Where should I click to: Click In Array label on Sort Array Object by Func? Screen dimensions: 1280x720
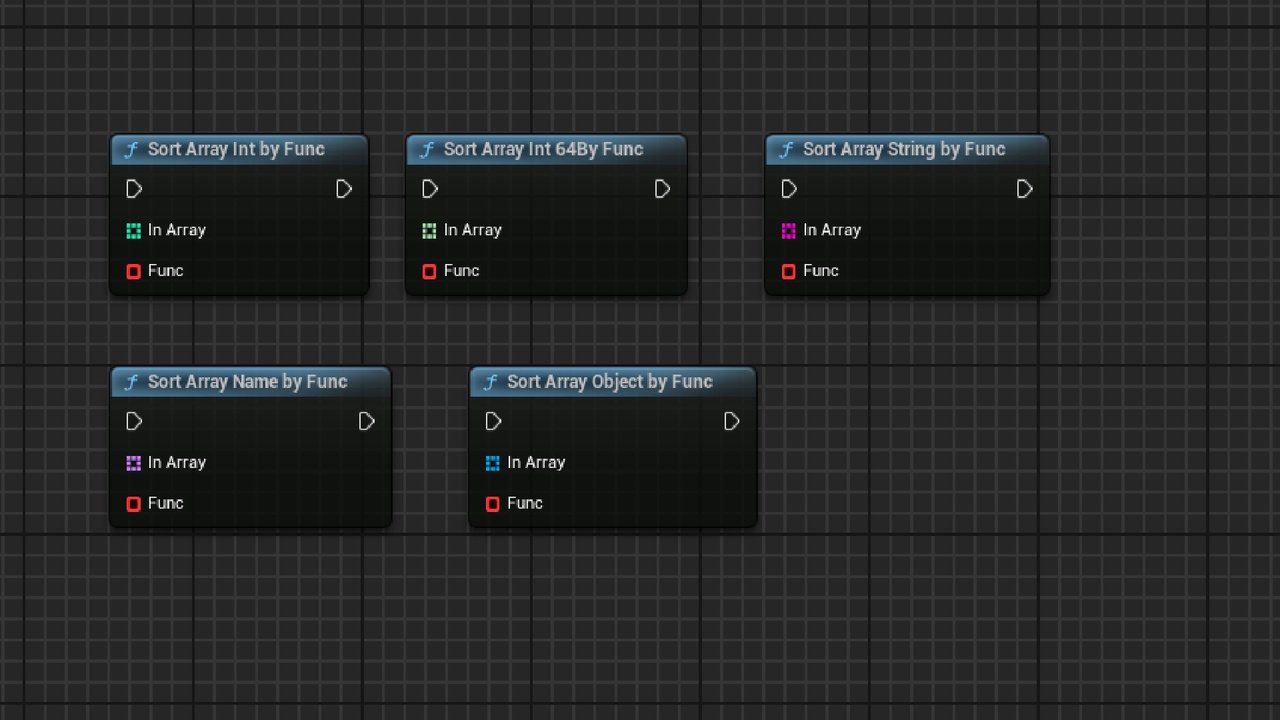(x=536, y=463)
